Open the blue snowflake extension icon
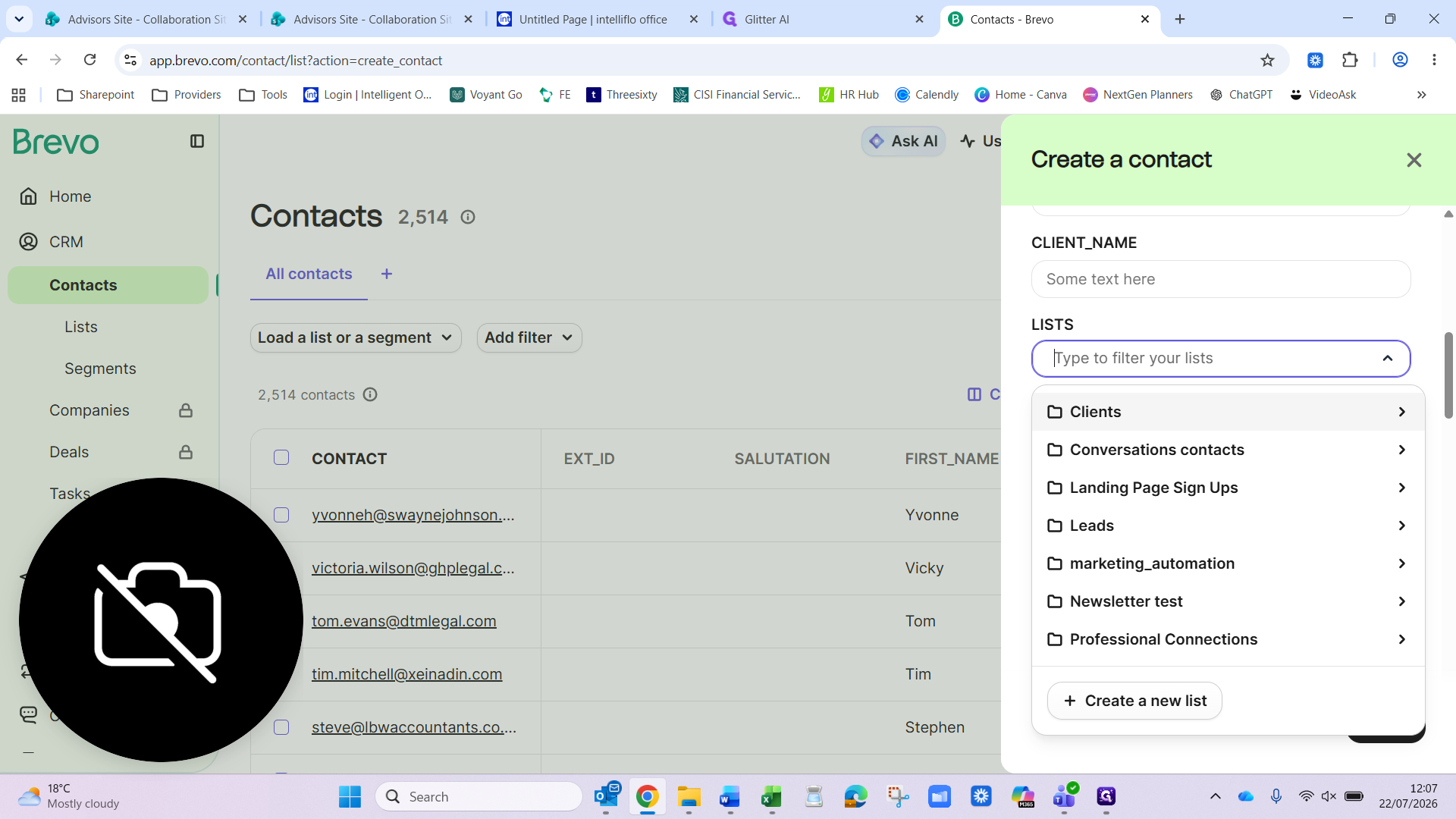1456x819 pixels. click(1315, 60)
